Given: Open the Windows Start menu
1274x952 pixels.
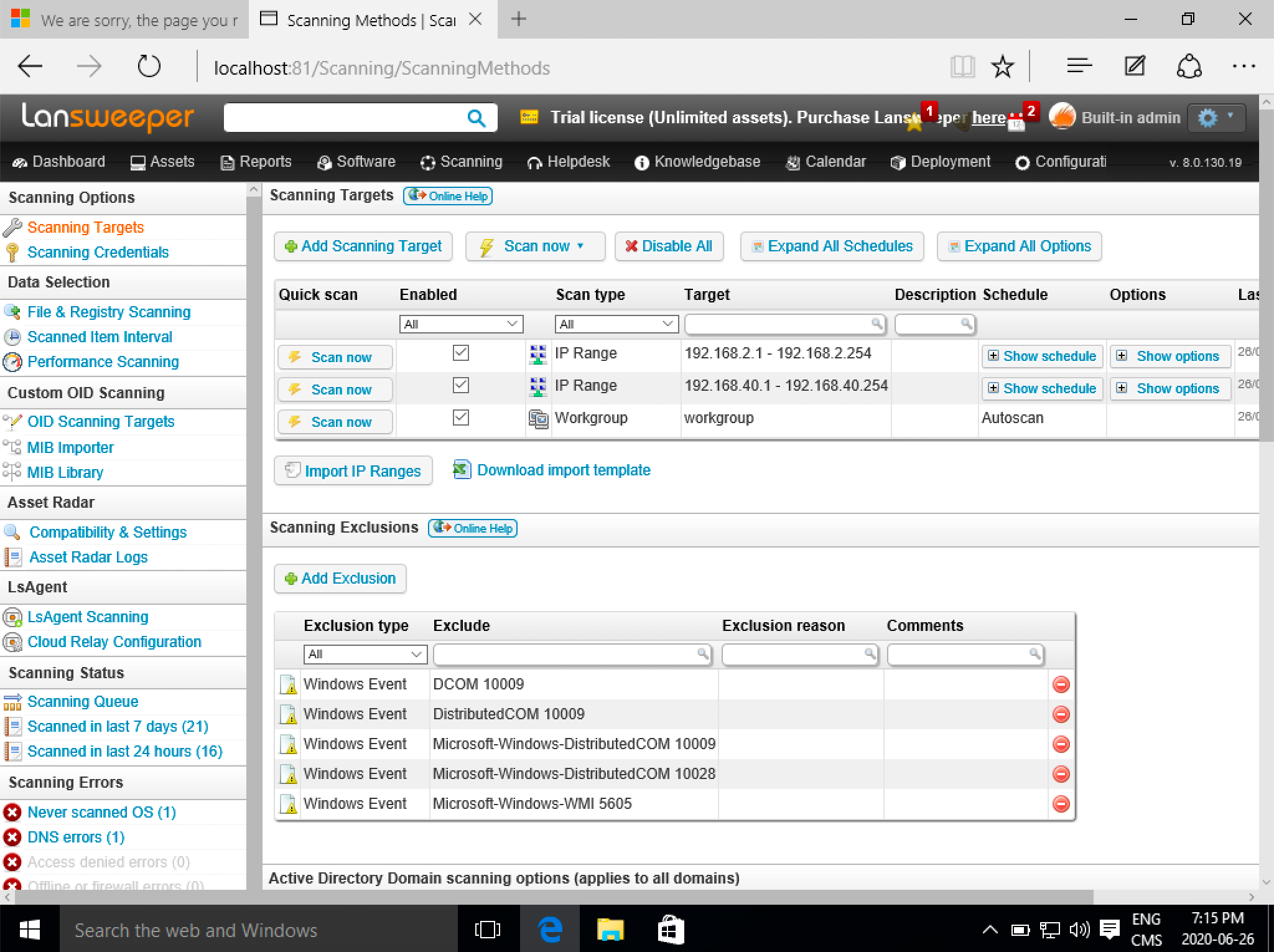Looking at the screenshot, I should click(30, 930).
